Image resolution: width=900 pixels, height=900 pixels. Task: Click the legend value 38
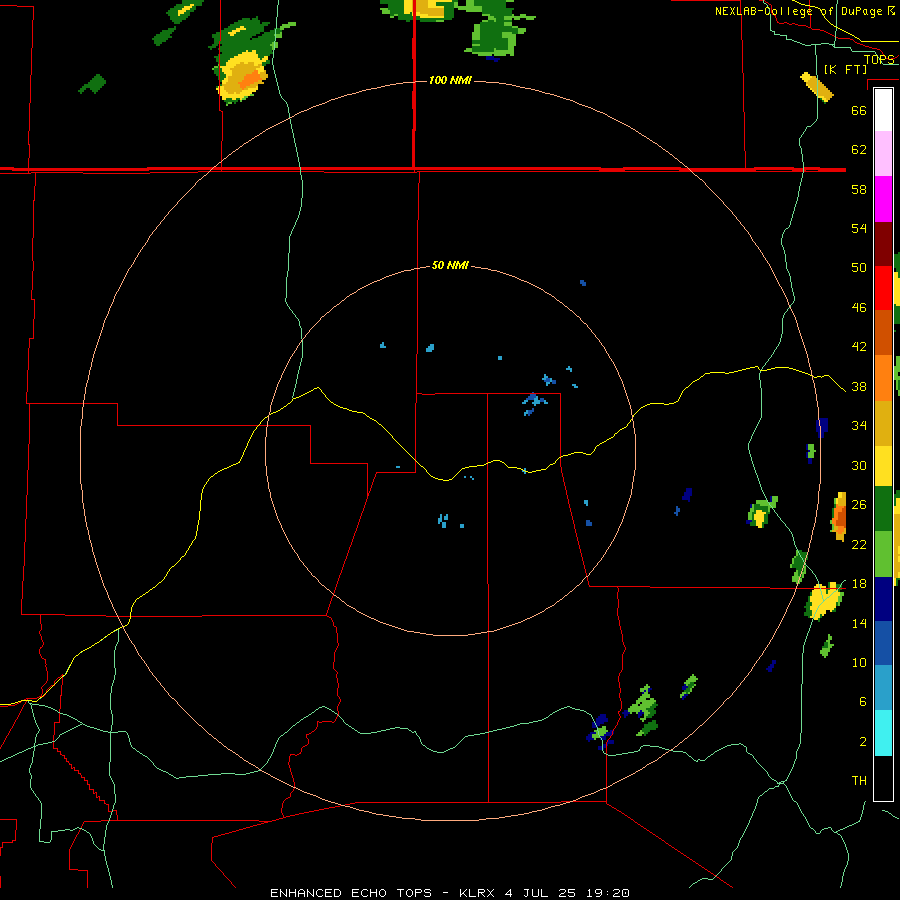click(859, 386)
